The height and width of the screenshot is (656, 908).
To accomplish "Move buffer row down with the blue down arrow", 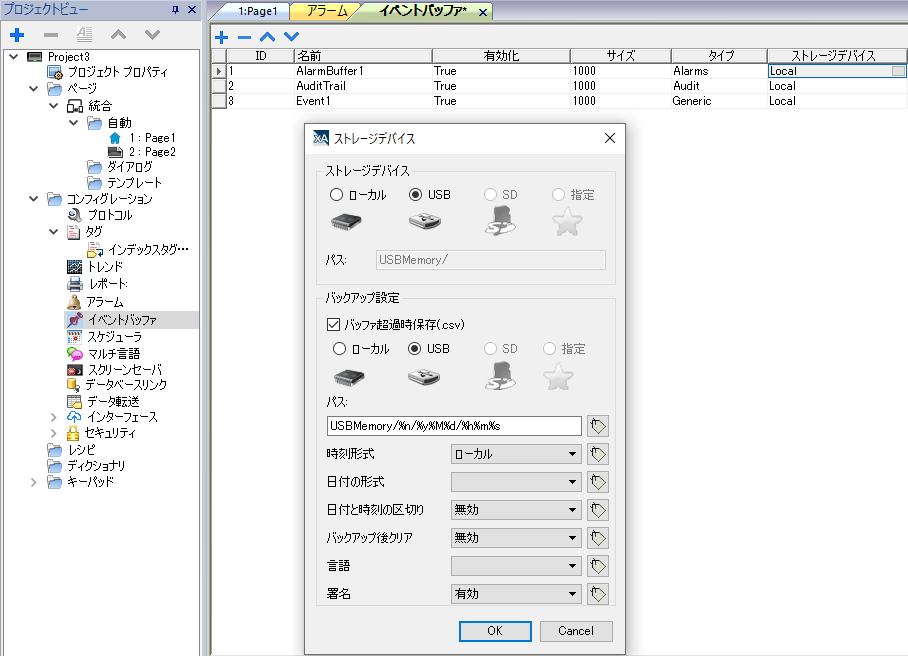I will [x=291, y=37].
